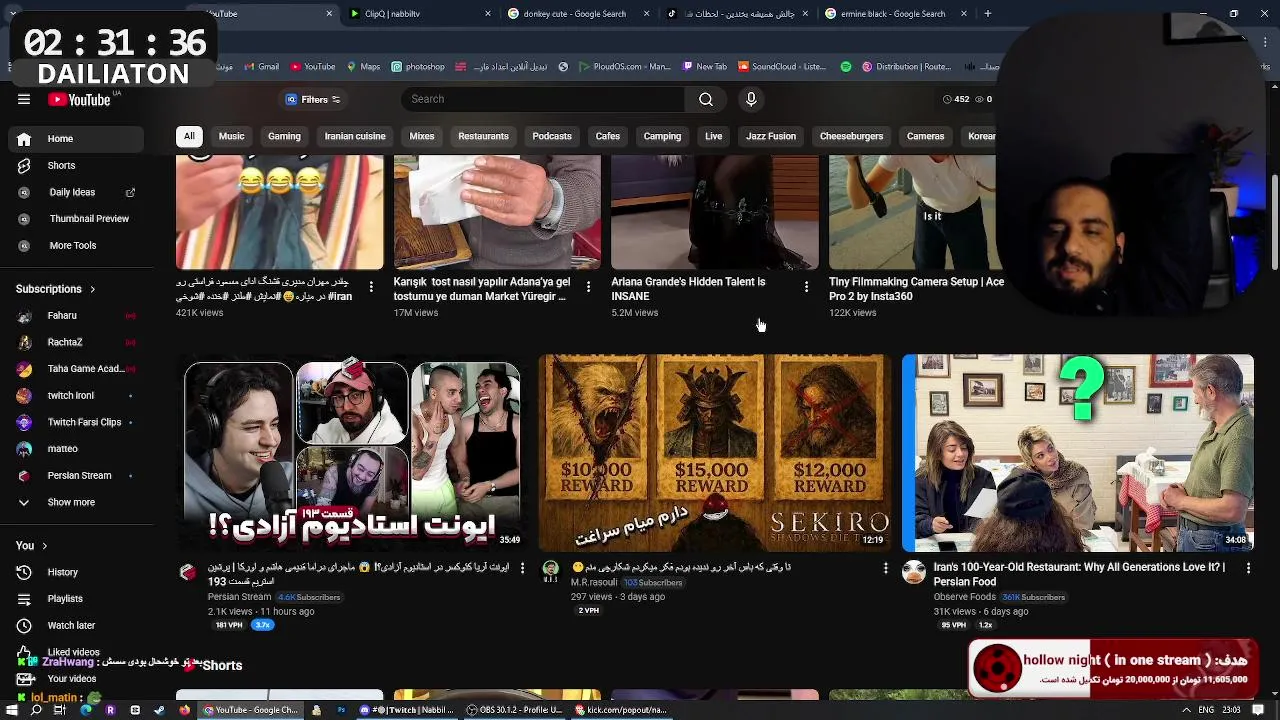Viewport: 1280px width, 720px height.
Task: Open Photoshop from the taskbar
Action: (340, 710)
